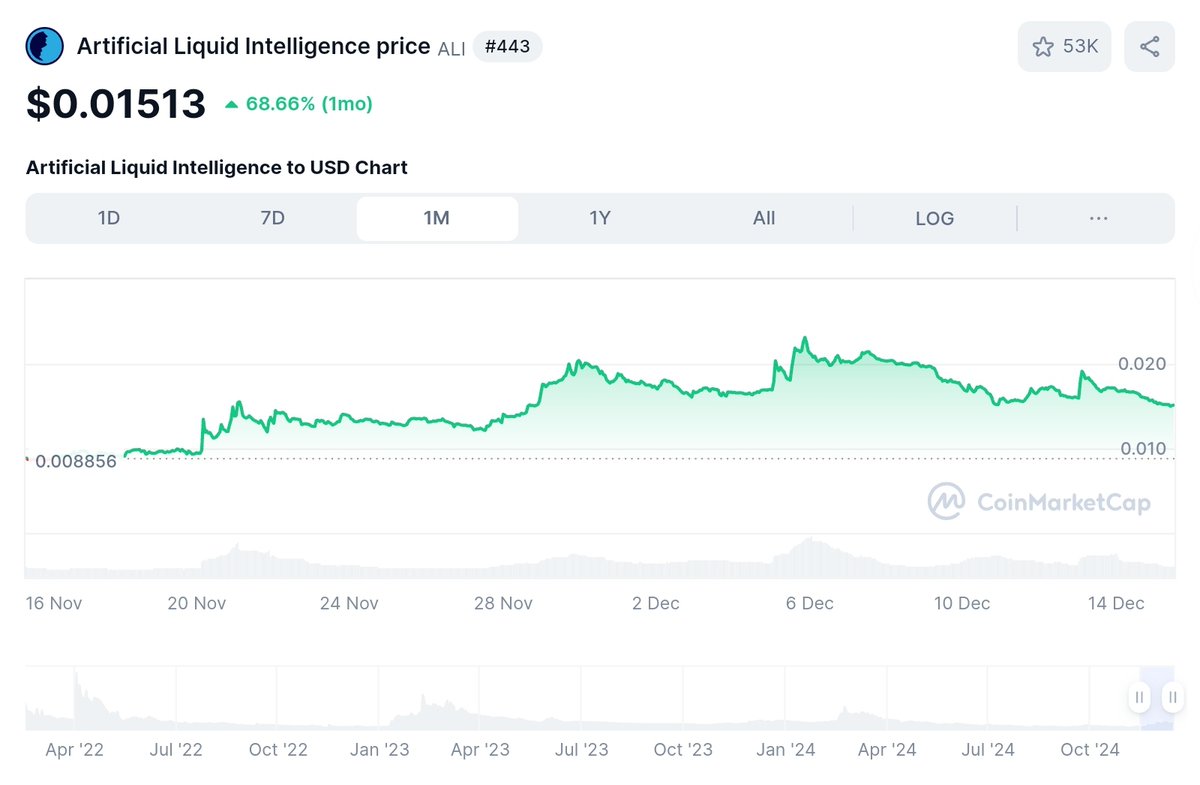Click the right range slider handle
This screenshot has width=1200, height=785.
pyautogui.click(x=1173, y=697)
